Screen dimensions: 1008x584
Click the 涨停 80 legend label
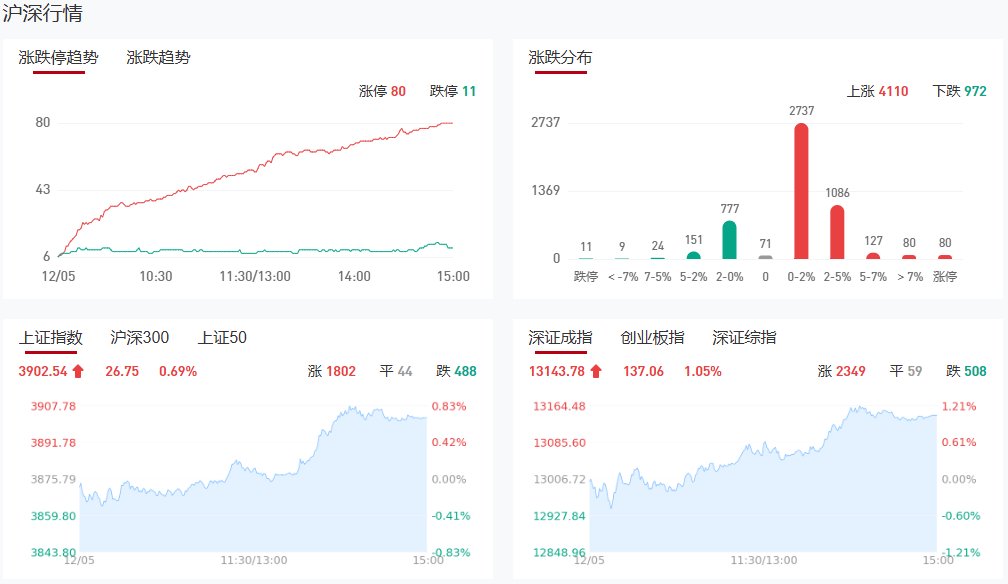(382, 91)
